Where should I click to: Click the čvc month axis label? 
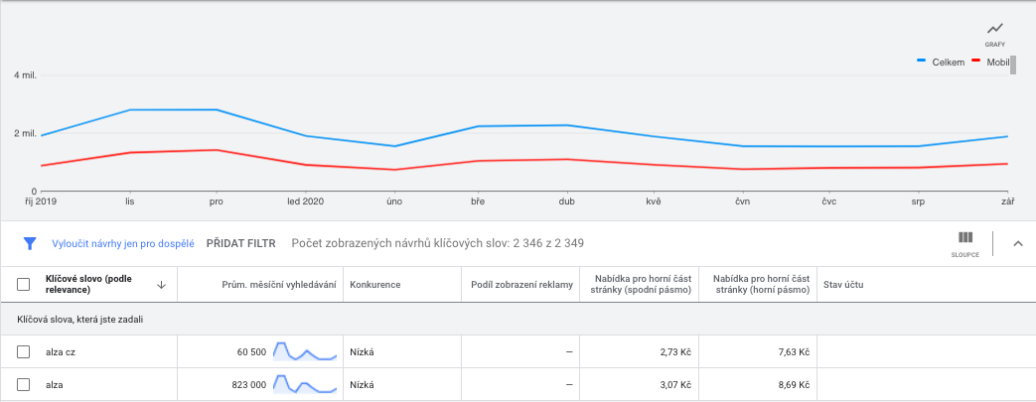point(829,201)
